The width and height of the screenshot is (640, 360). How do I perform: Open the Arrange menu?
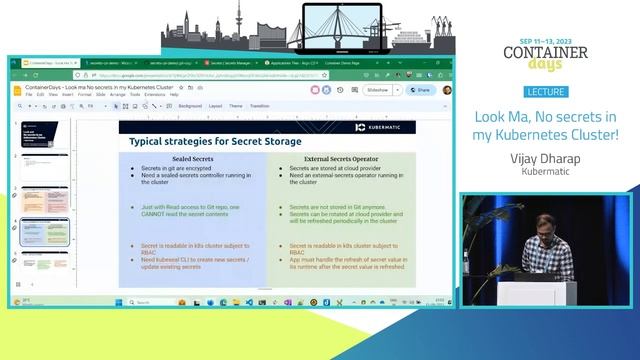[x=118, y=95]
